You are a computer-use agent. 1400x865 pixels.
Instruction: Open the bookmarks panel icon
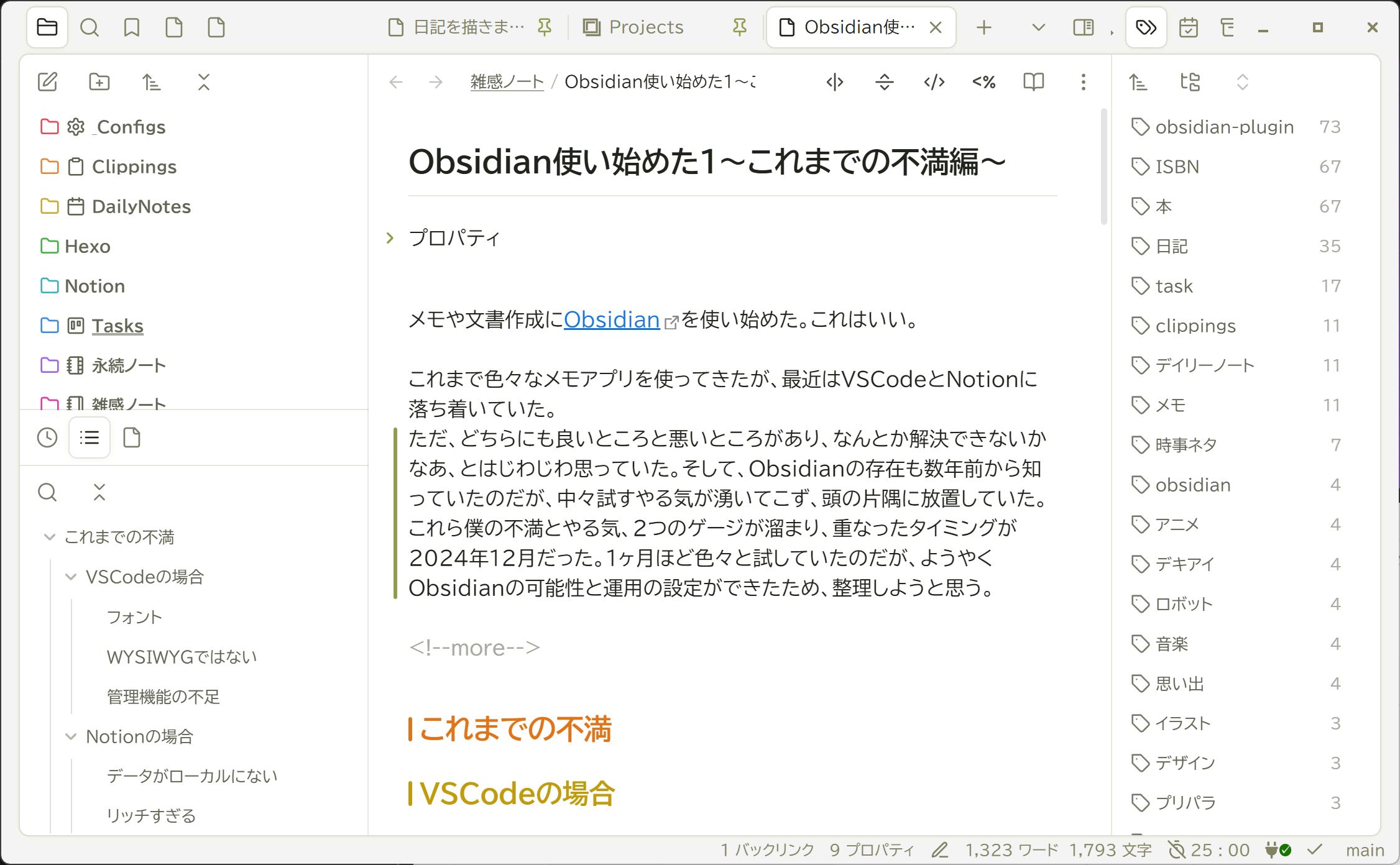pos(132,27)
